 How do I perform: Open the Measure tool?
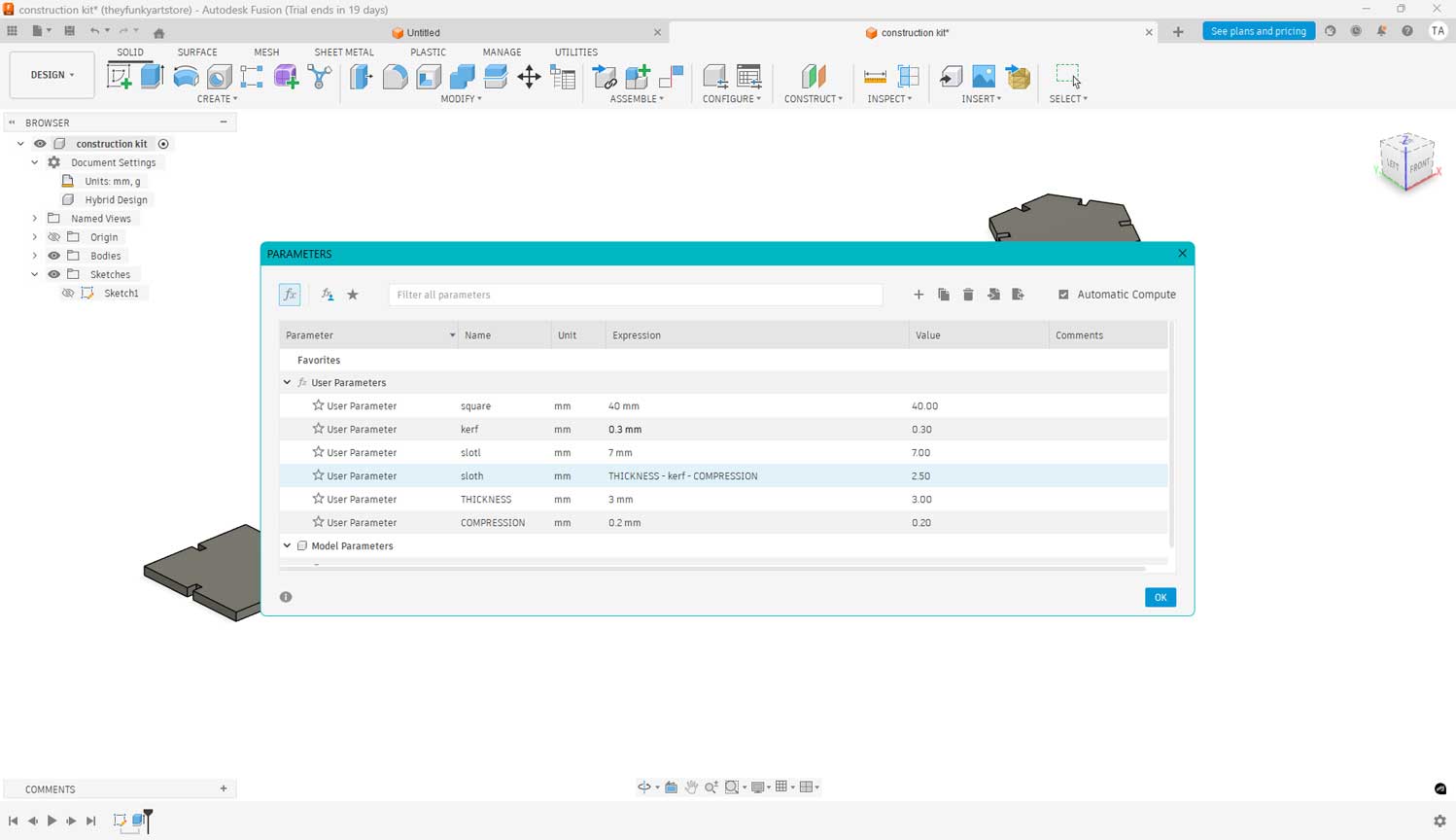coord(875,76)
